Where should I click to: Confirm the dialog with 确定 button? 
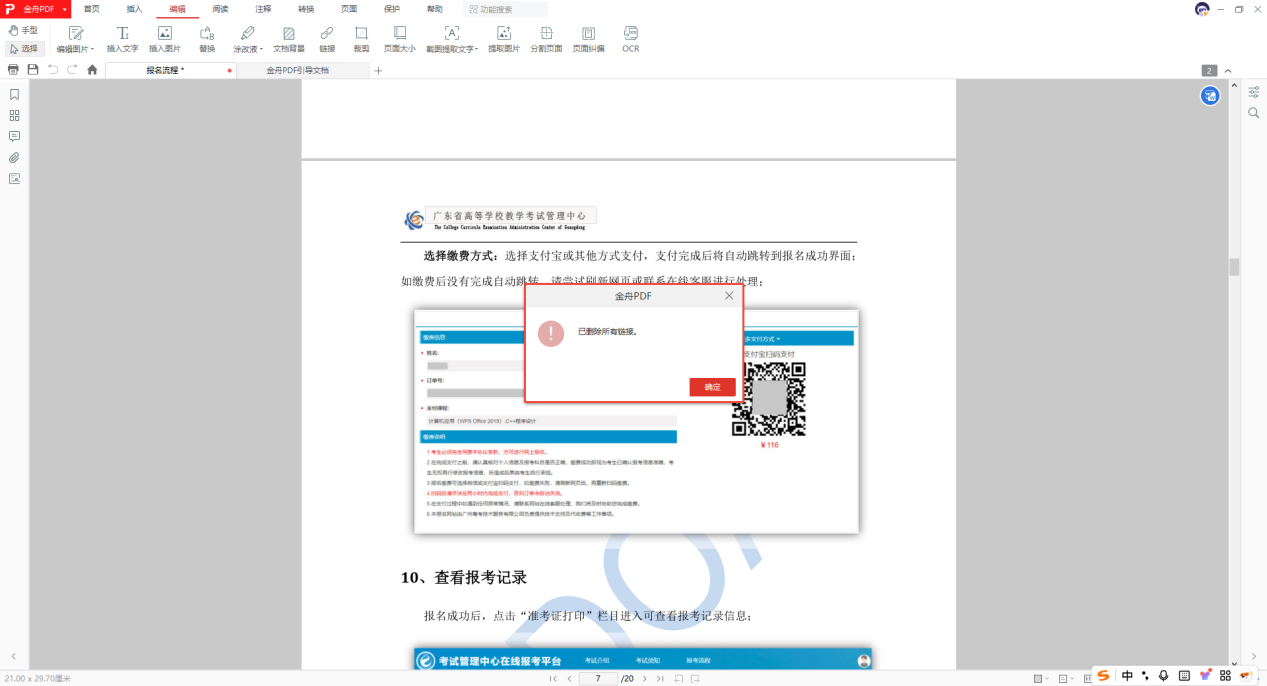[712, 387]
